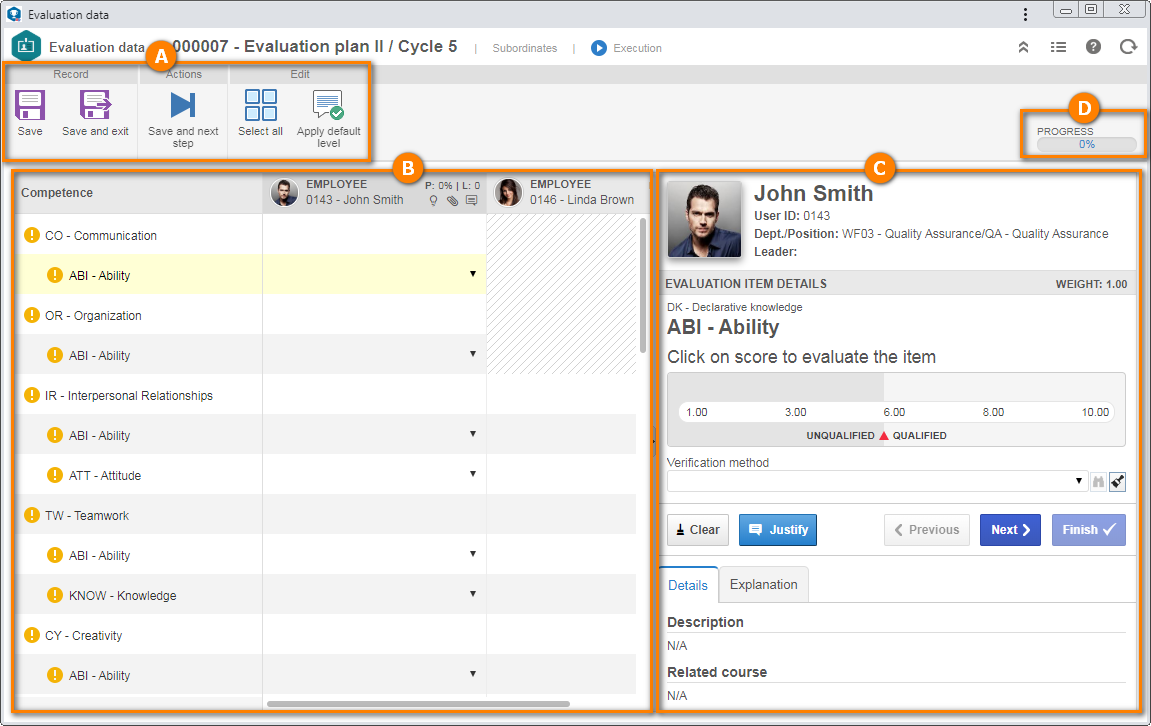Viewport: 1151px width, 726px height.
Task: Click the Clear button
Action: click(x=698, y=530)
